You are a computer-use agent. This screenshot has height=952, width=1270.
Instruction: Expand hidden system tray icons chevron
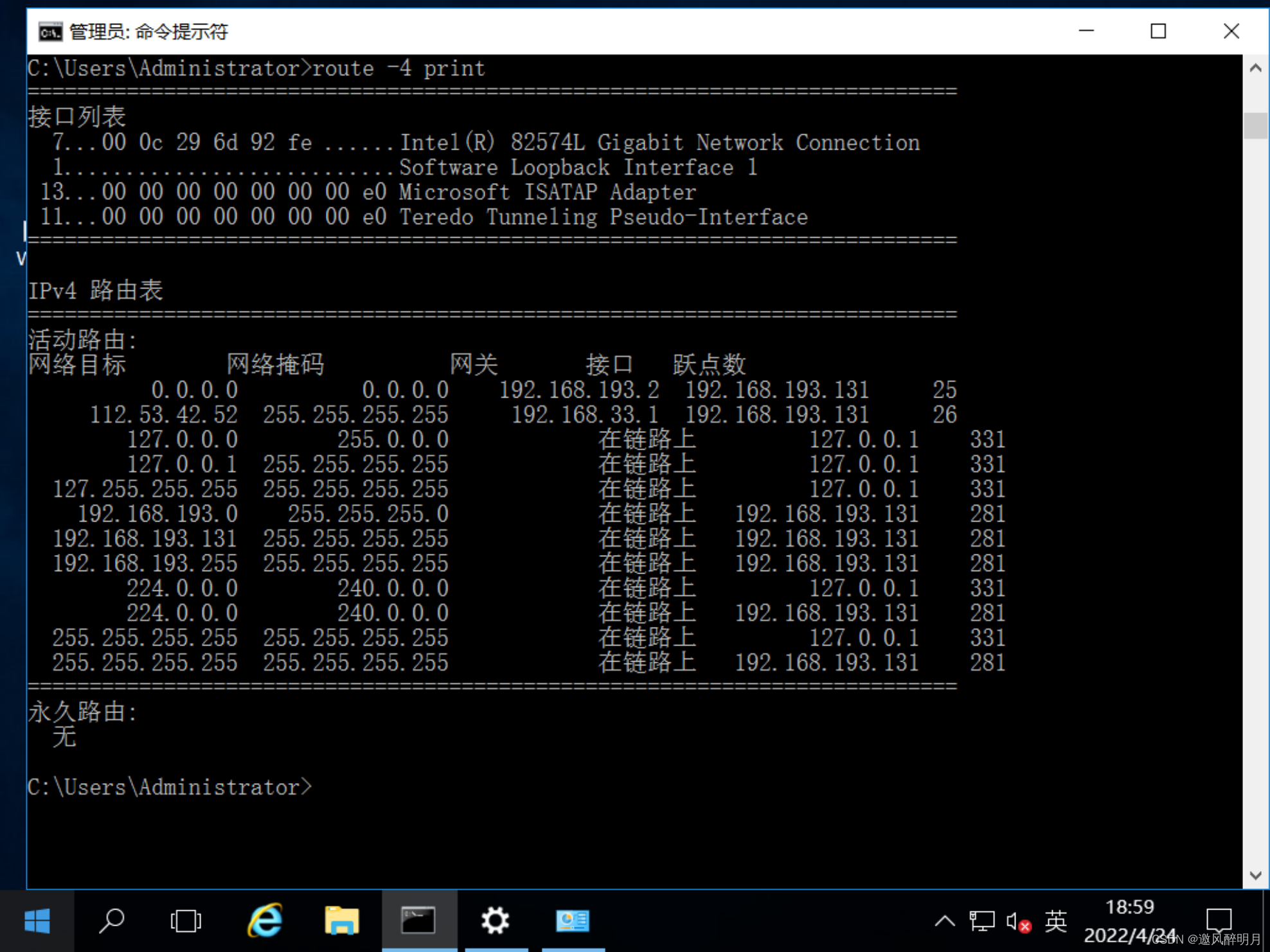click(944, 922)
